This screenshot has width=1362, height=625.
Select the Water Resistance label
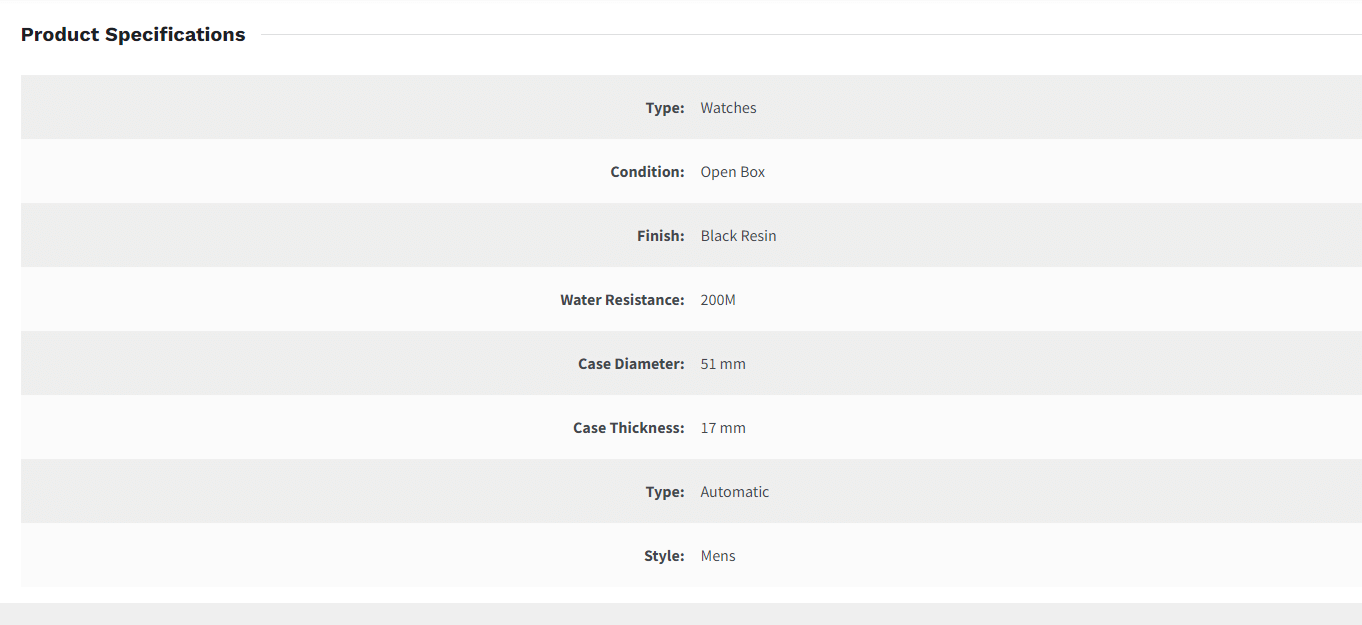click(622, 300)
